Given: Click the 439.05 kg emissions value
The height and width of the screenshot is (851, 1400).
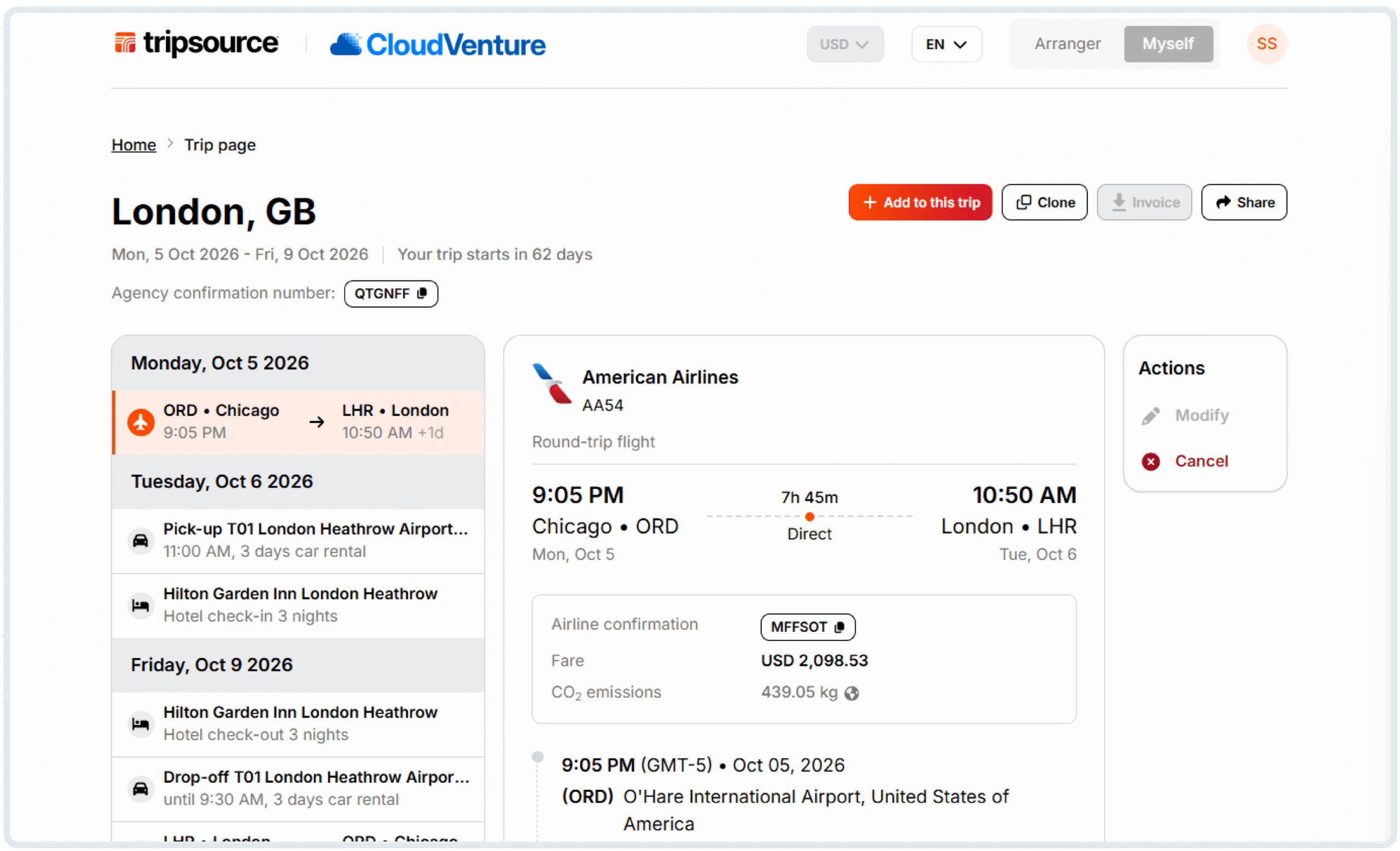Looking at the screenshot, I should (799, 692).
